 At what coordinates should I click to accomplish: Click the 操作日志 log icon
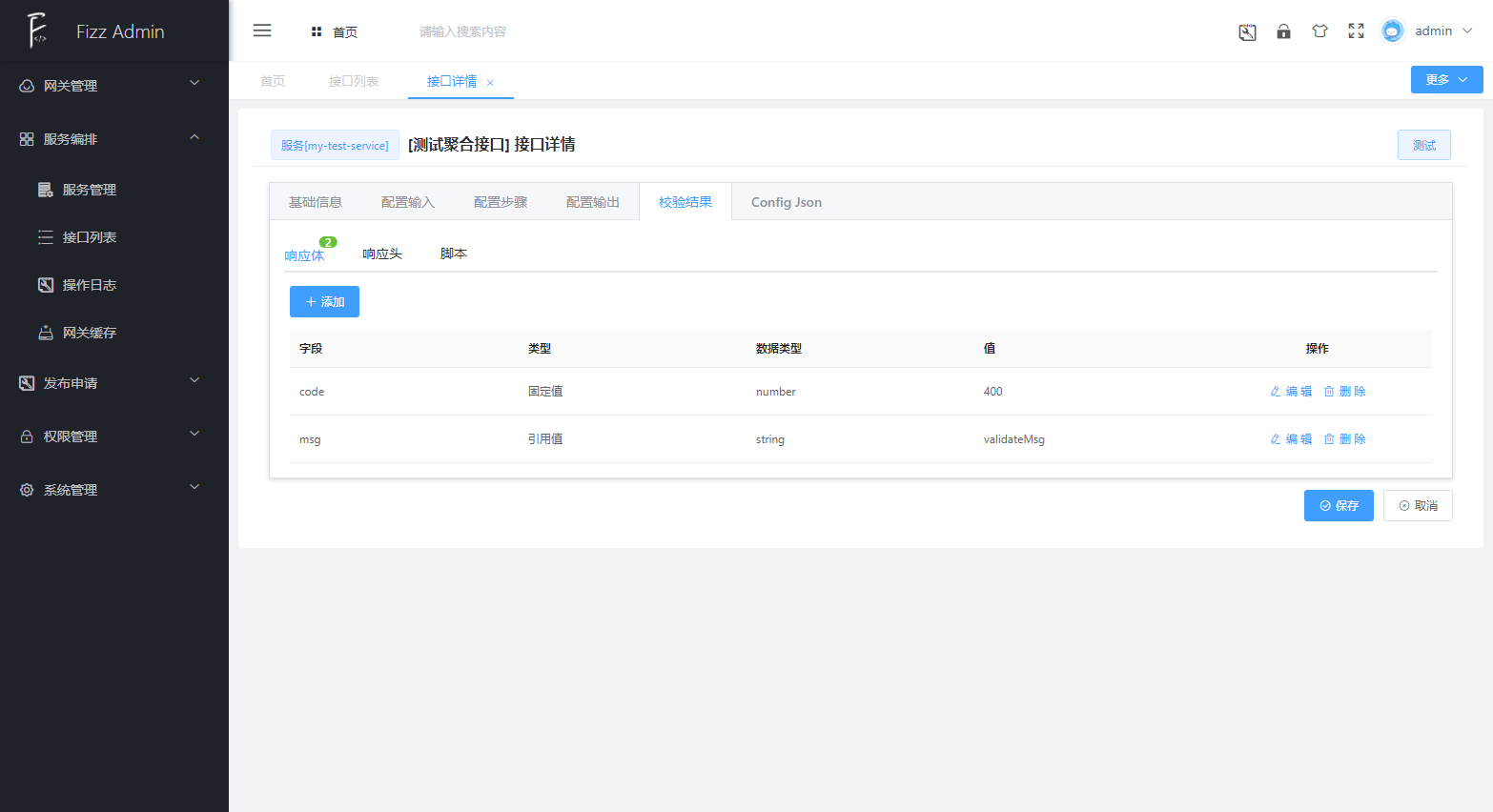(x=46, y=285)
